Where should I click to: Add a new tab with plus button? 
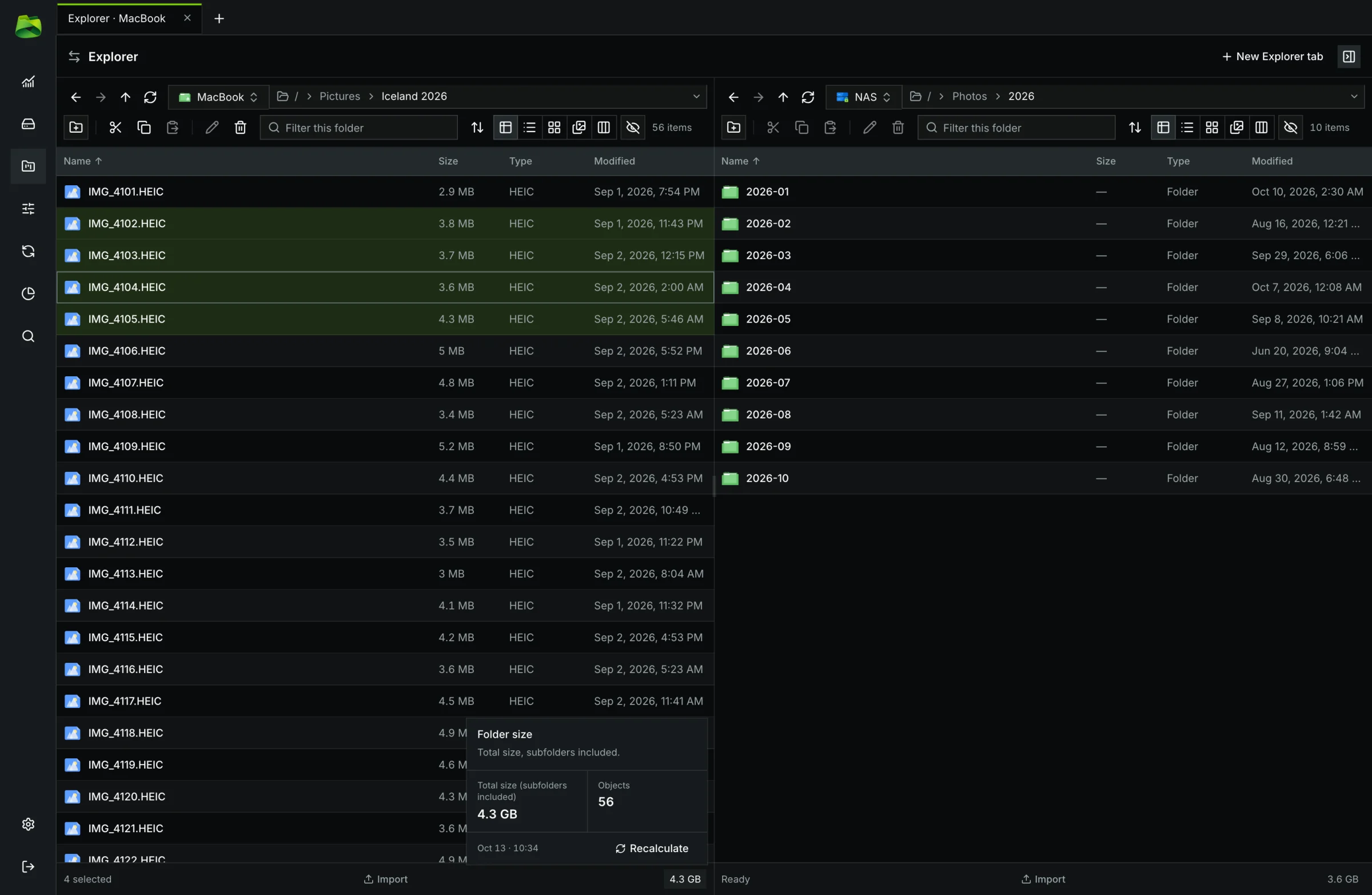click(x=219, y=18)
